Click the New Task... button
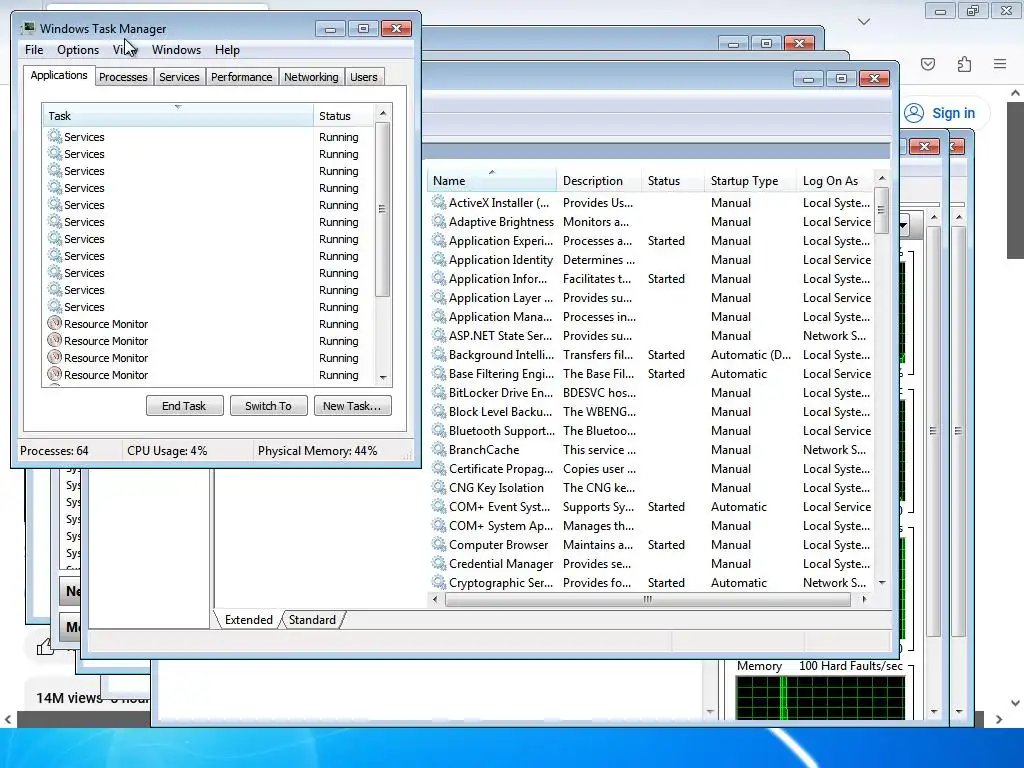 [x=352, y=406]
